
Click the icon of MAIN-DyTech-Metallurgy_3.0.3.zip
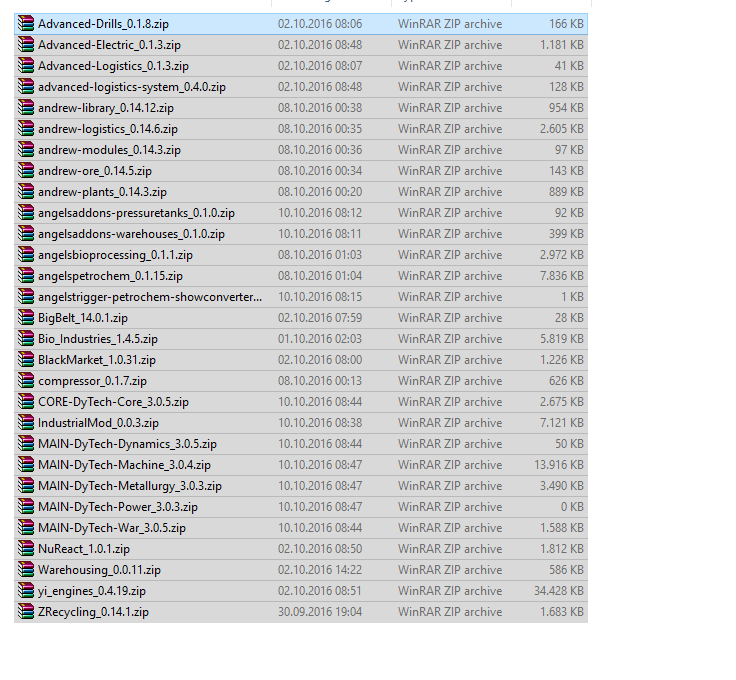tap(26, 486)
